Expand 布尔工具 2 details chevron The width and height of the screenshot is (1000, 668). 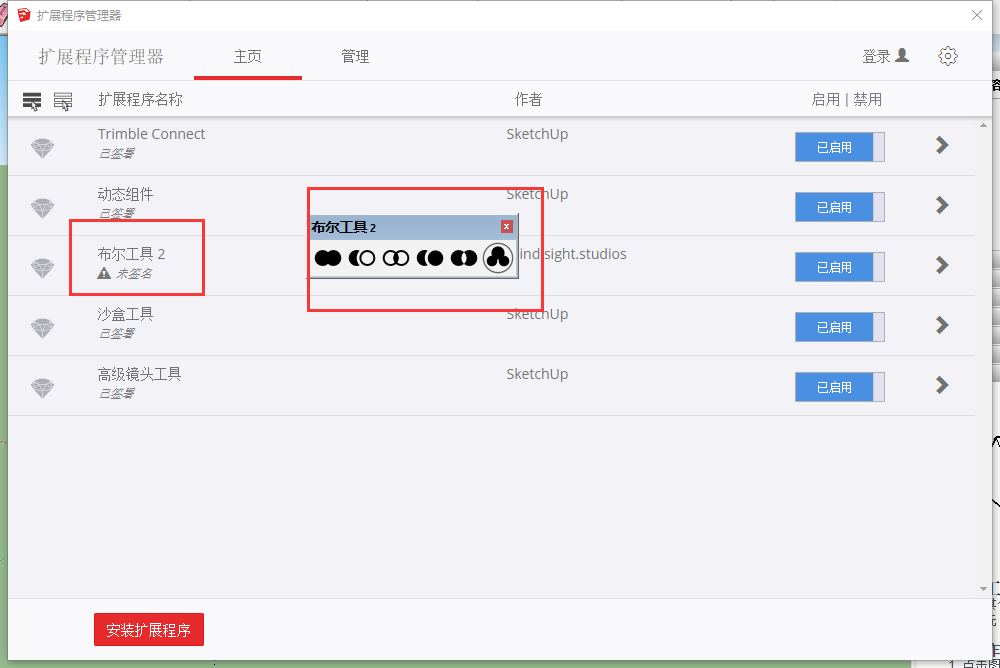pos(942,265)
